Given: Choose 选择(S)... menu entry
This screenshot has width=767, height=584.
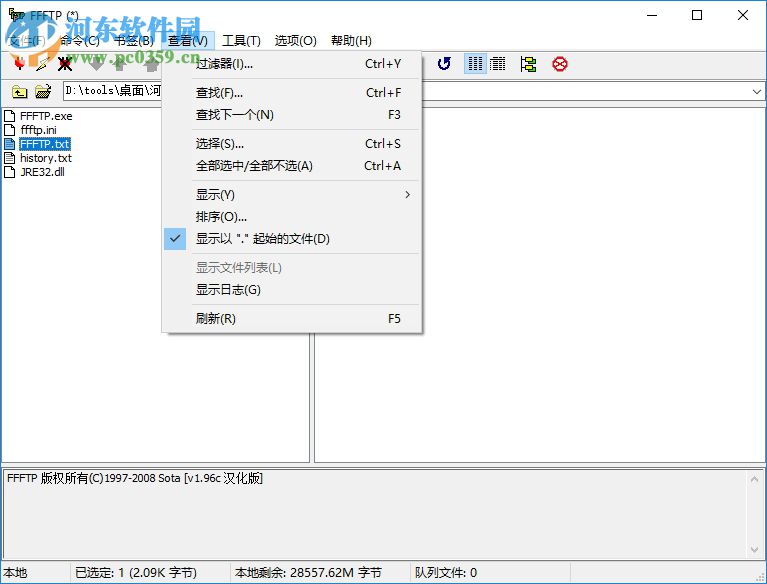Looking at the screenshot, I should pyautogui.click(x=293, y=143).
